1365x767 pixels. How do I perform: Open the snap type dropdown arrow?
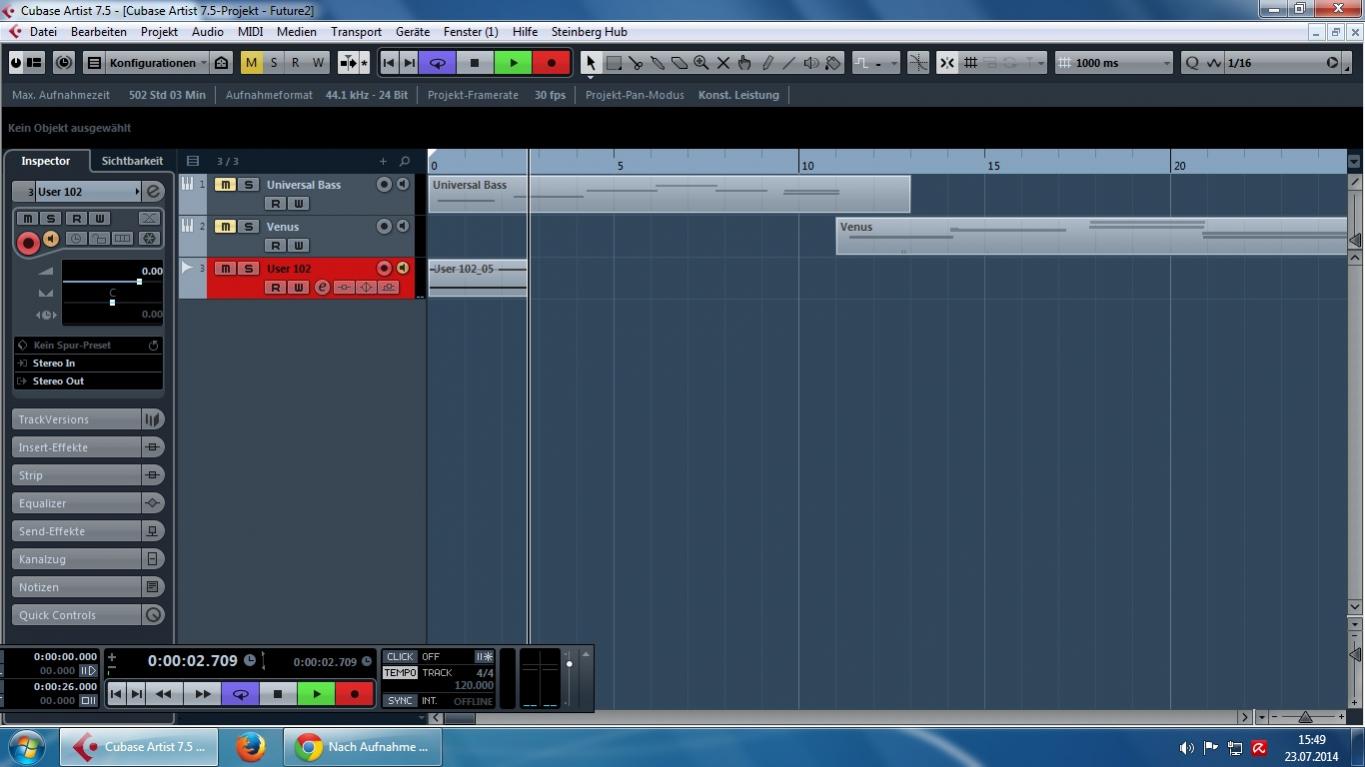(1041, 63)
